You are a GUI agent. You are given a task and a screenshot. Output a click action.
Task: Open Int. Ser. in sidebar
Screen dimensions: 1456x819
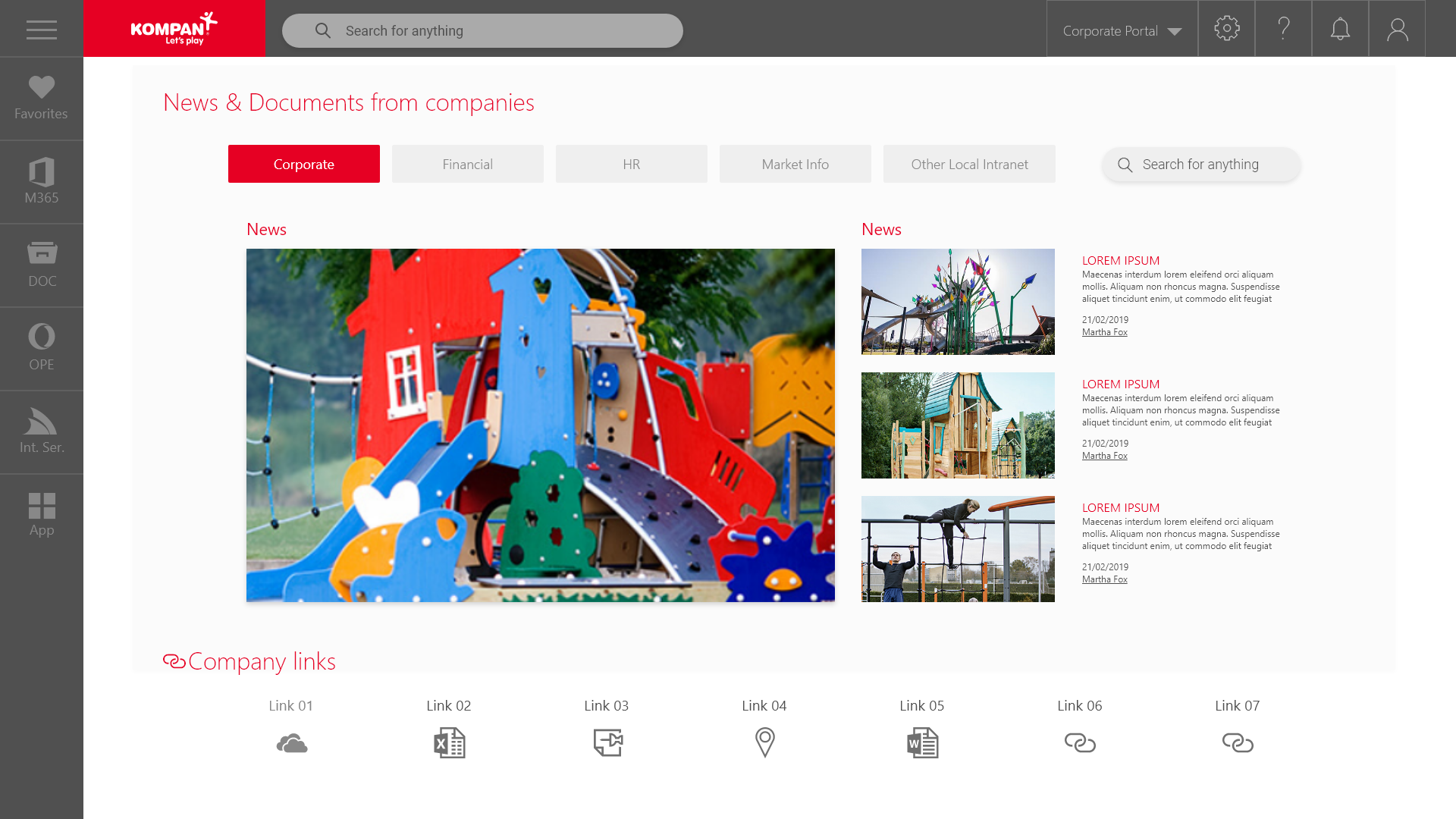pyautogui.click(x=41, y=432)
